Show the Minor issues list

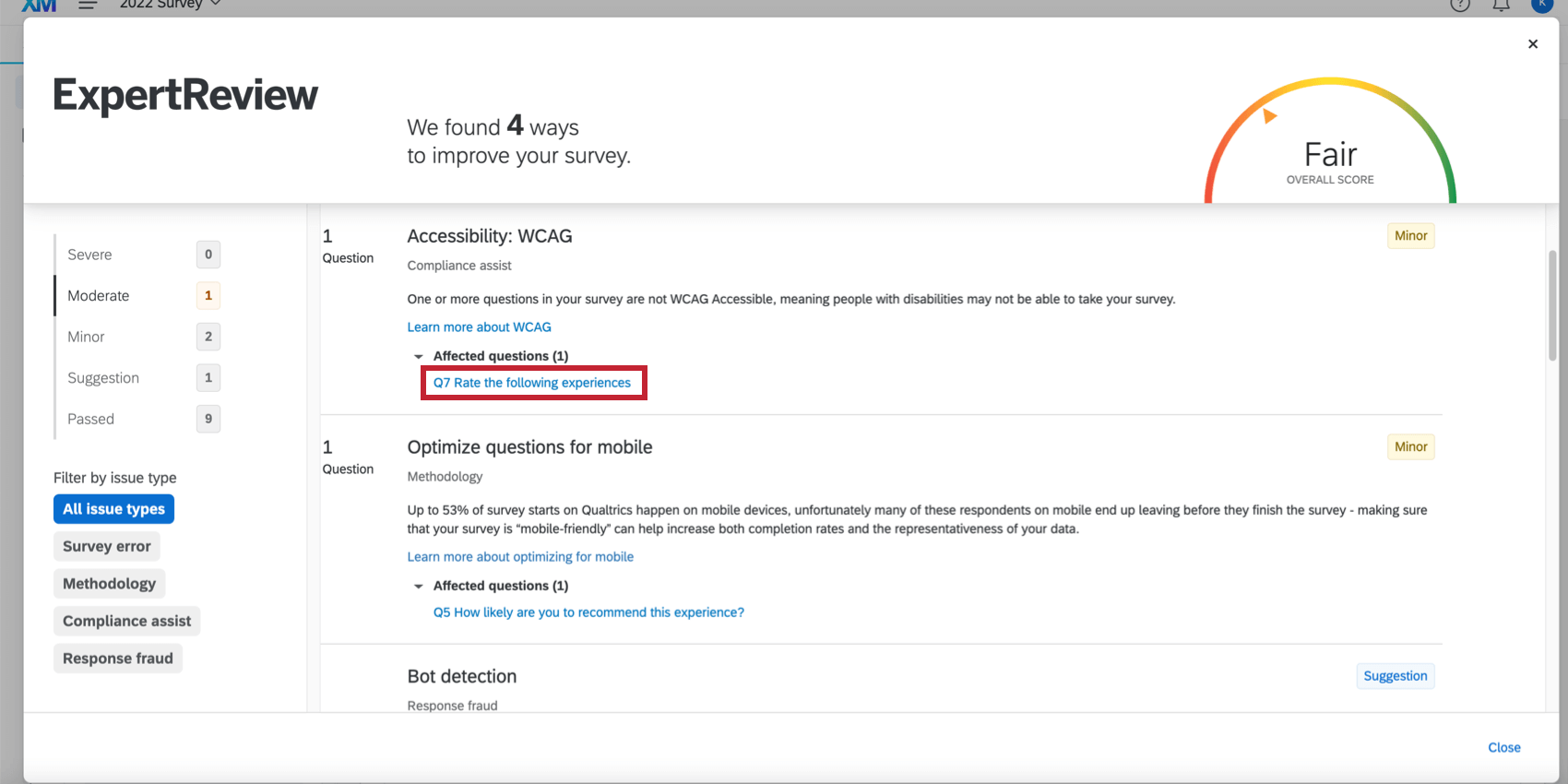point(86,337)
